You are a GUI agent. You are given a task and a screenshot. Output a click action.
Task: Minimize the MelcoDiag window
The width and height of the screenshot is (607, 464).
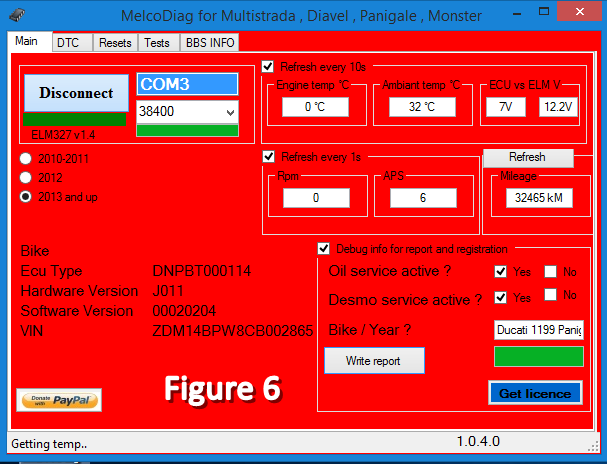click(499, 14)
